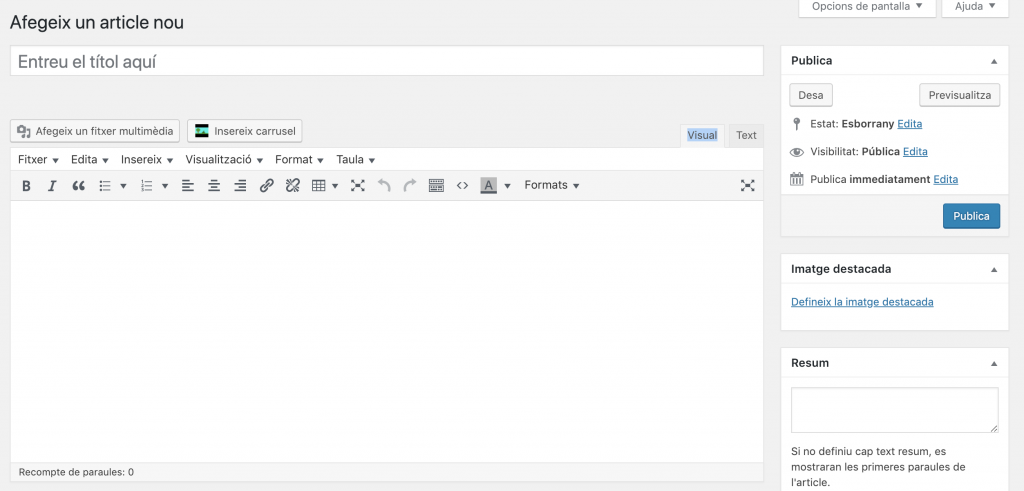Expand the bulleted list style dropdown arrow
This screenshot has width=1024, height=491.
point(123,186)
